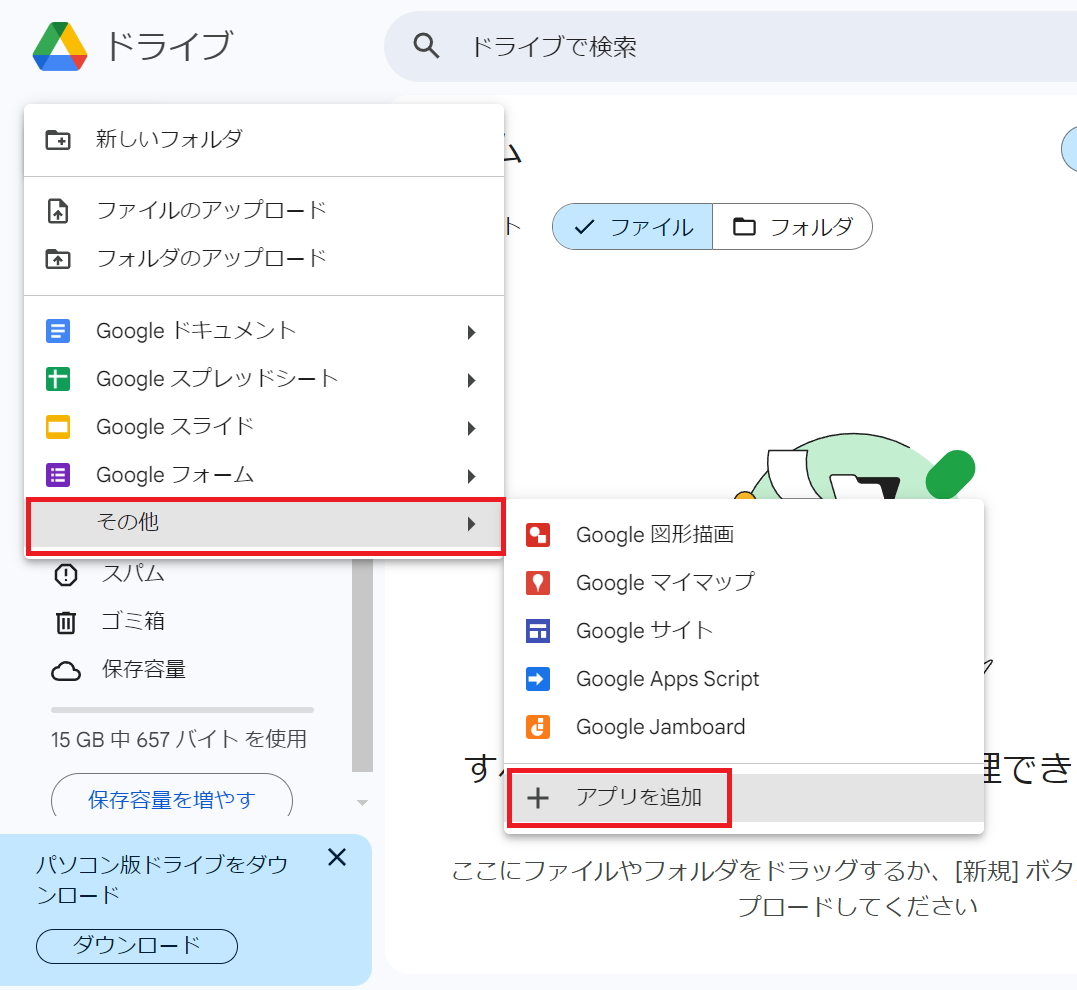Open Google 図形描画 via its icon
The height and width of the screenshot is (990, 1077).
tap(540, 535)
